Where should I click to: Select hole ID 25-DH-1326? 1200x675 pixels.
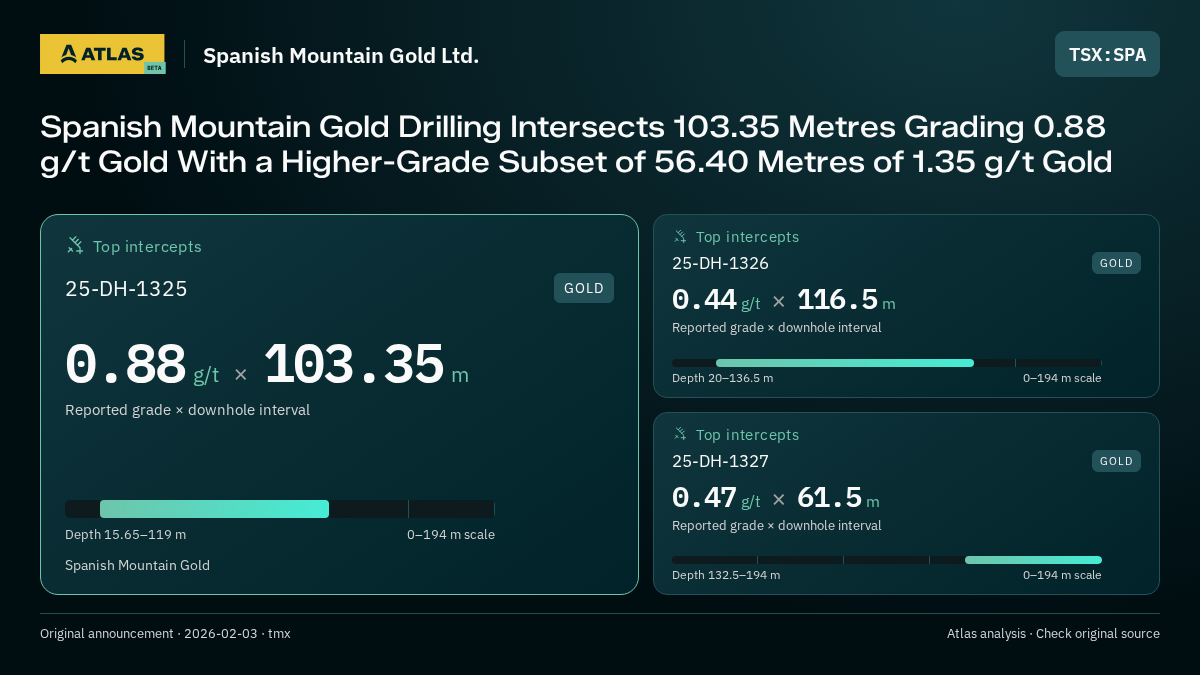[x=720, y=263]
